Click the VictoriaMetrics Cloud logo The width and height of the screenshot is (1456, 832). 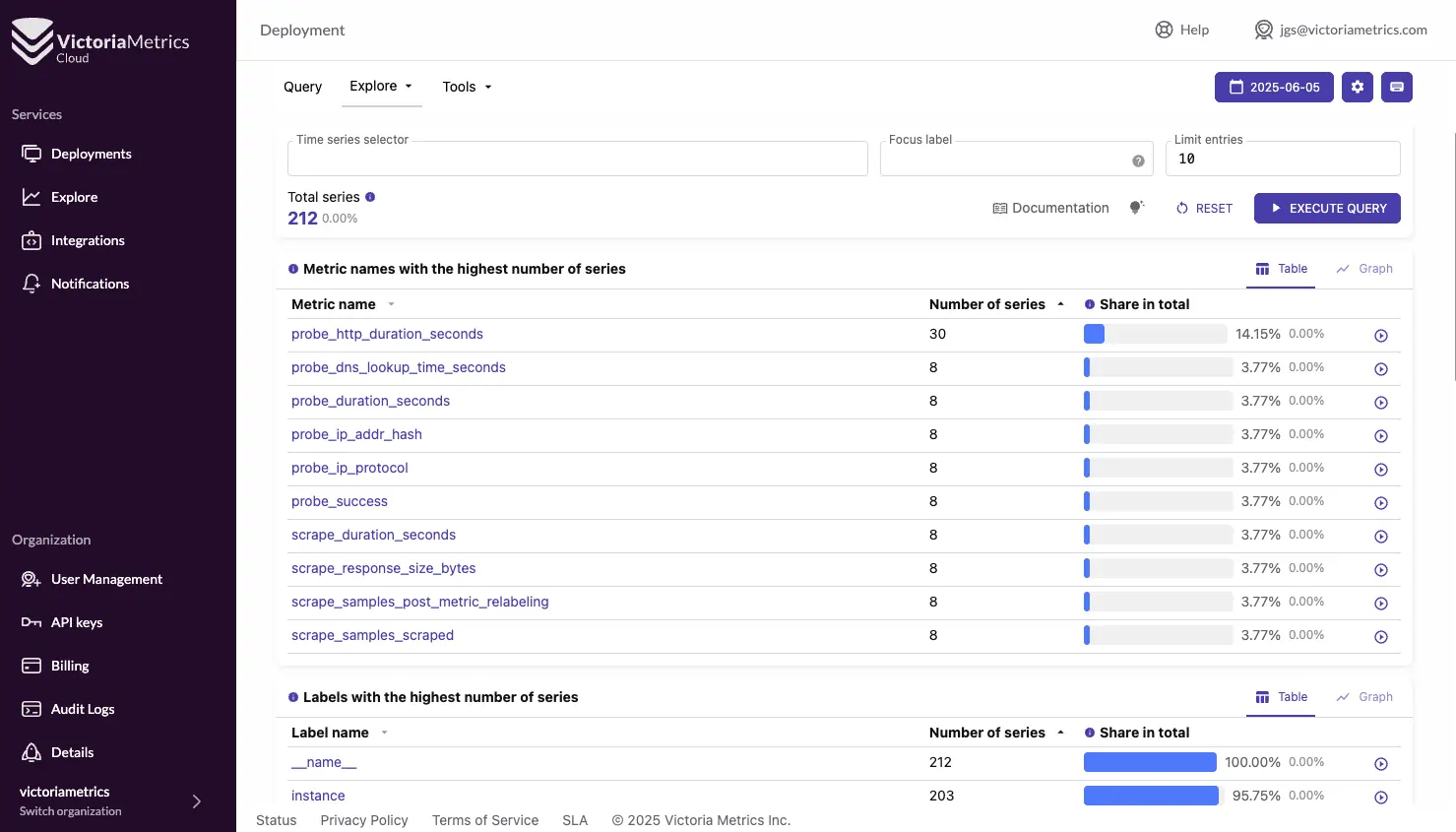(100, 42)
